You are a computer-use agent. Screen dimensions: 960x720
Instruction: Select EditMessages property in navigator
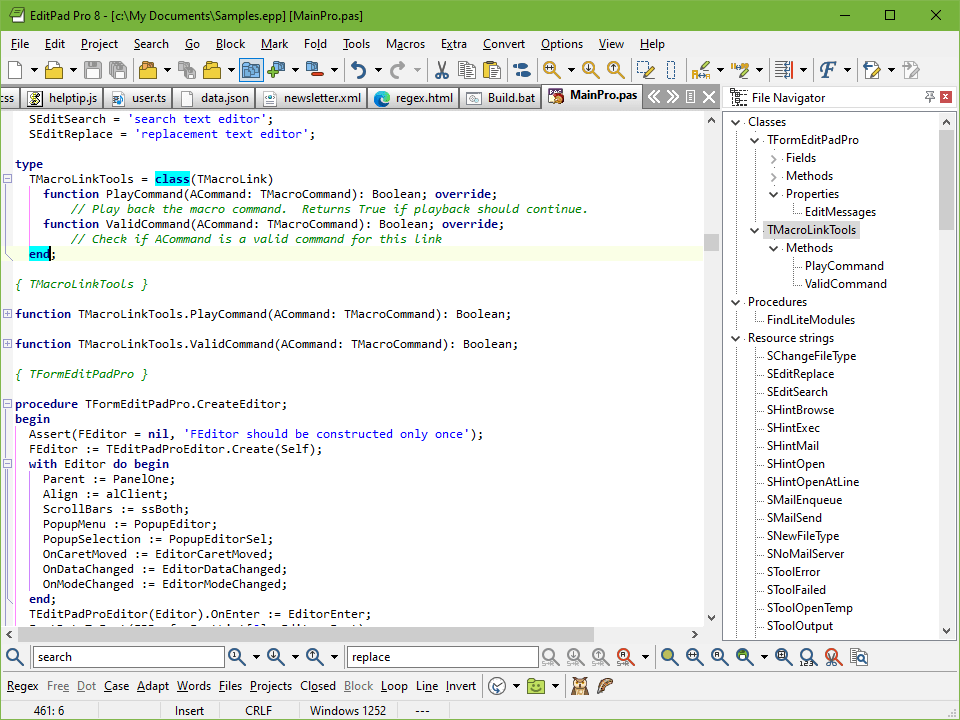coord(840,212)
